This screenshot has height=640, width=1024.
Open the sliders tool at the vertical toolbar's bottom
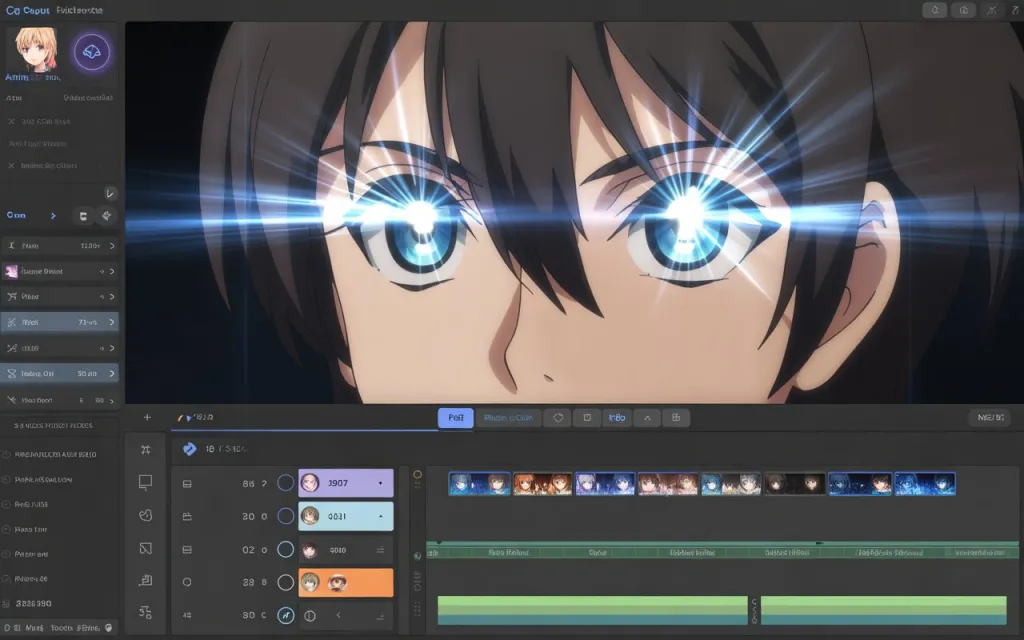click(146, 612)
